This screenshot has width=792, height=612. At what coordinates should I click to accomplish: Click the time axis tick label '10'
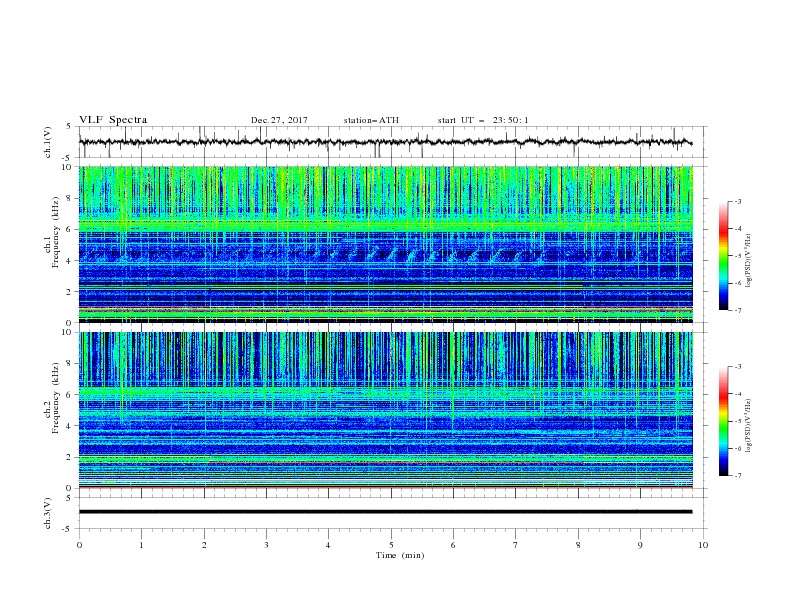tap(703, 545)
